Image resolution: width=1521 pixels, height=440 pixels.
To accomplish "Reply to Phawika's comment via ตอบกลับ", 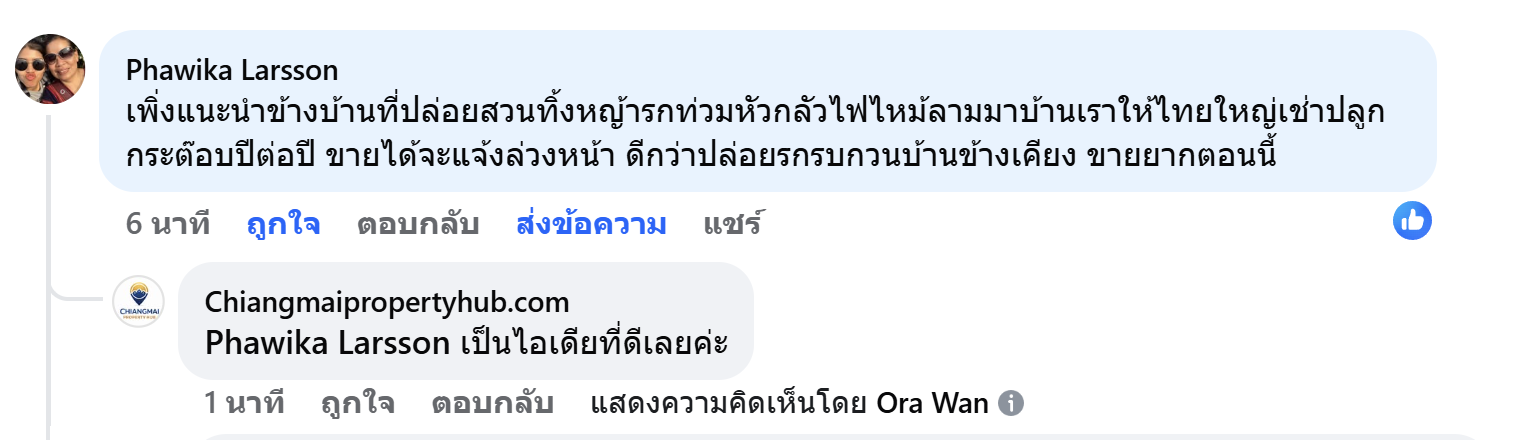I will [x=418, y=224].
